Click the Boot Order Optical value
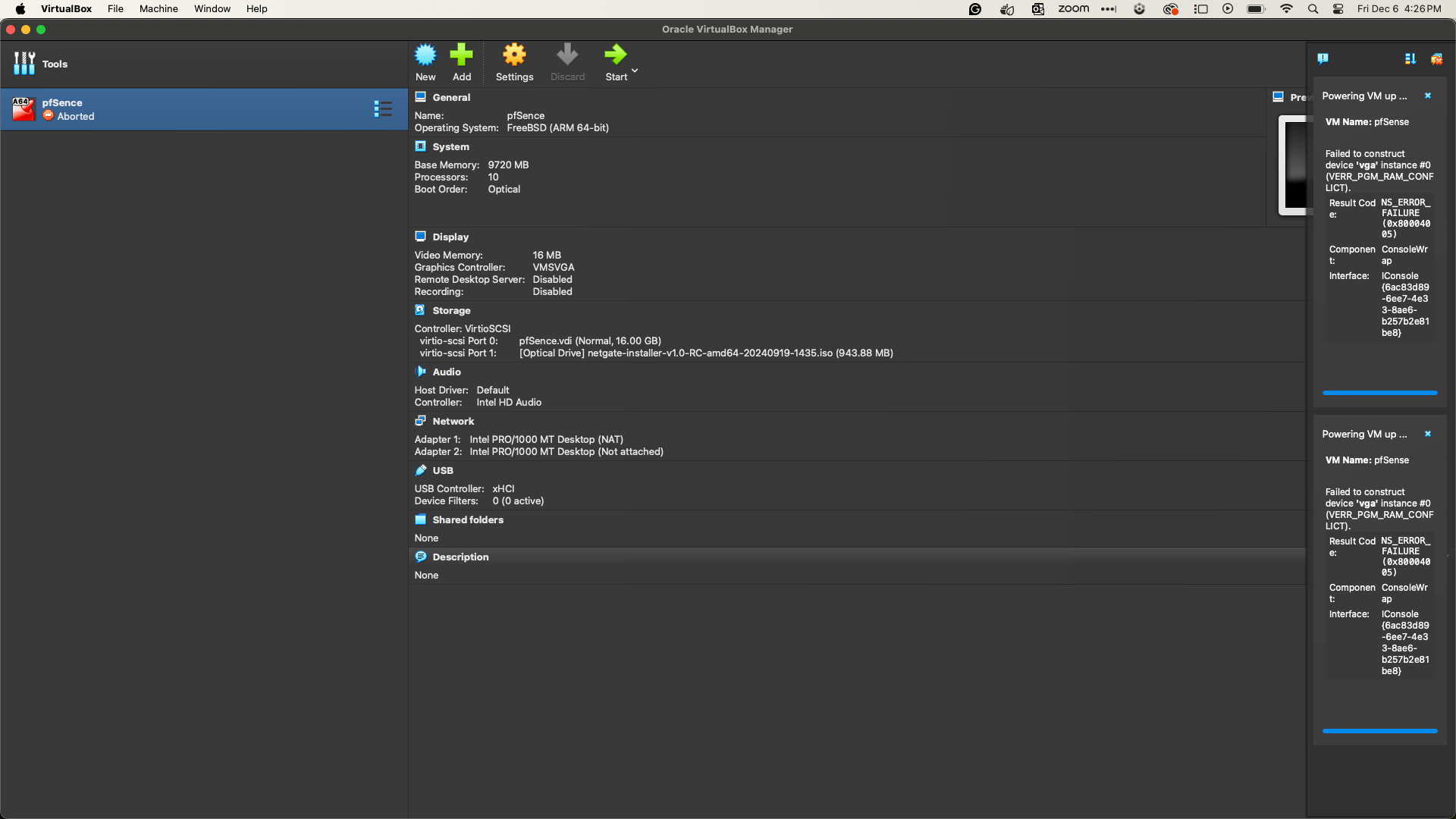Image resolution: width=1456 pixels, height=819 pixels. point(504,189)
